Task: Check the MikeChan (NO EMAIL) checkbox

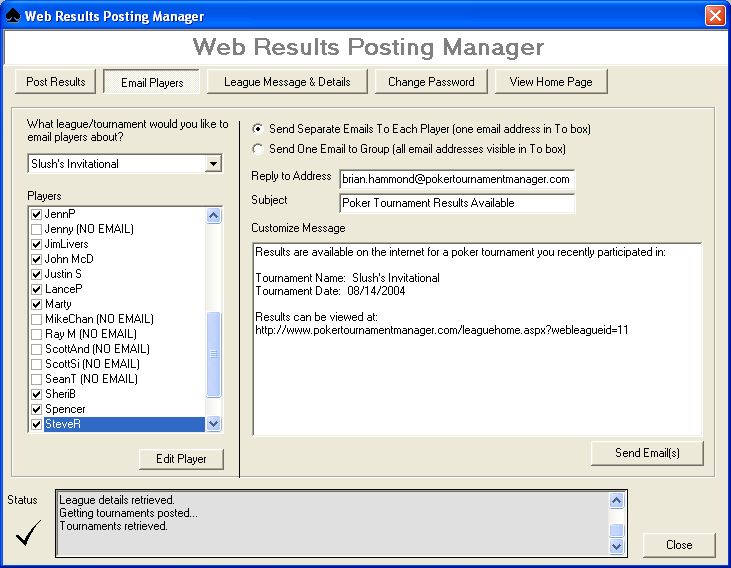Action: pyautogui.click(x=36, y=319)
